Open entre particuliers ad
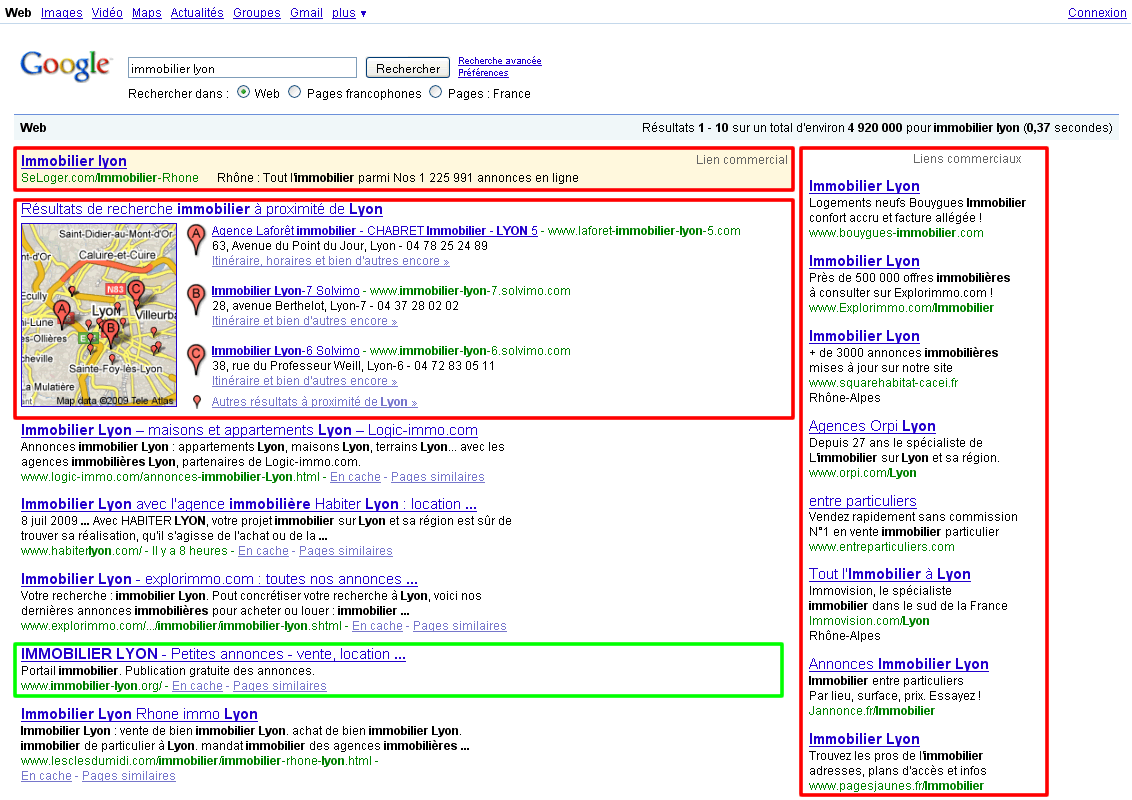This screenshot has height=800, width=1132. pos(863,501)
